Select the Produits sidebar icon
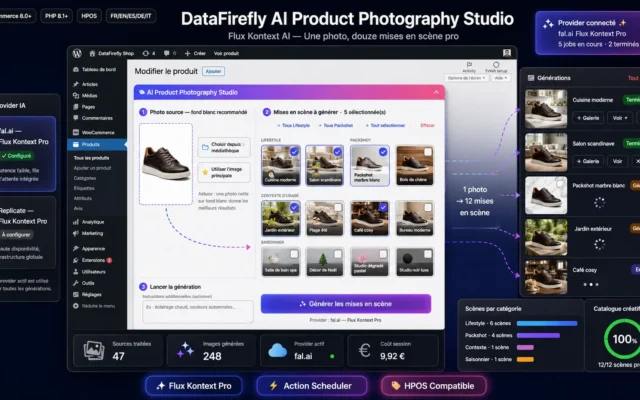 click(x=76, y=144)
